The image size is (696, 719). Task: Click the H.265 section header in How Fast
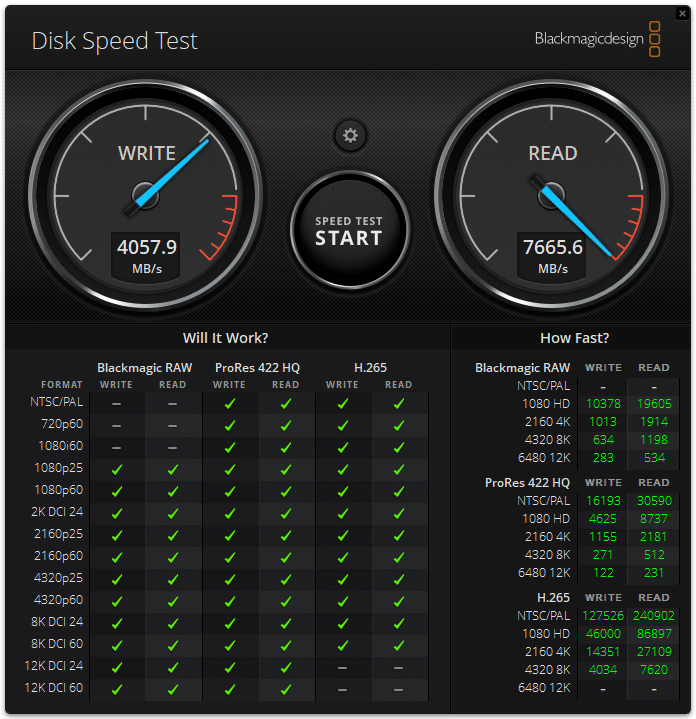point(553,598)
